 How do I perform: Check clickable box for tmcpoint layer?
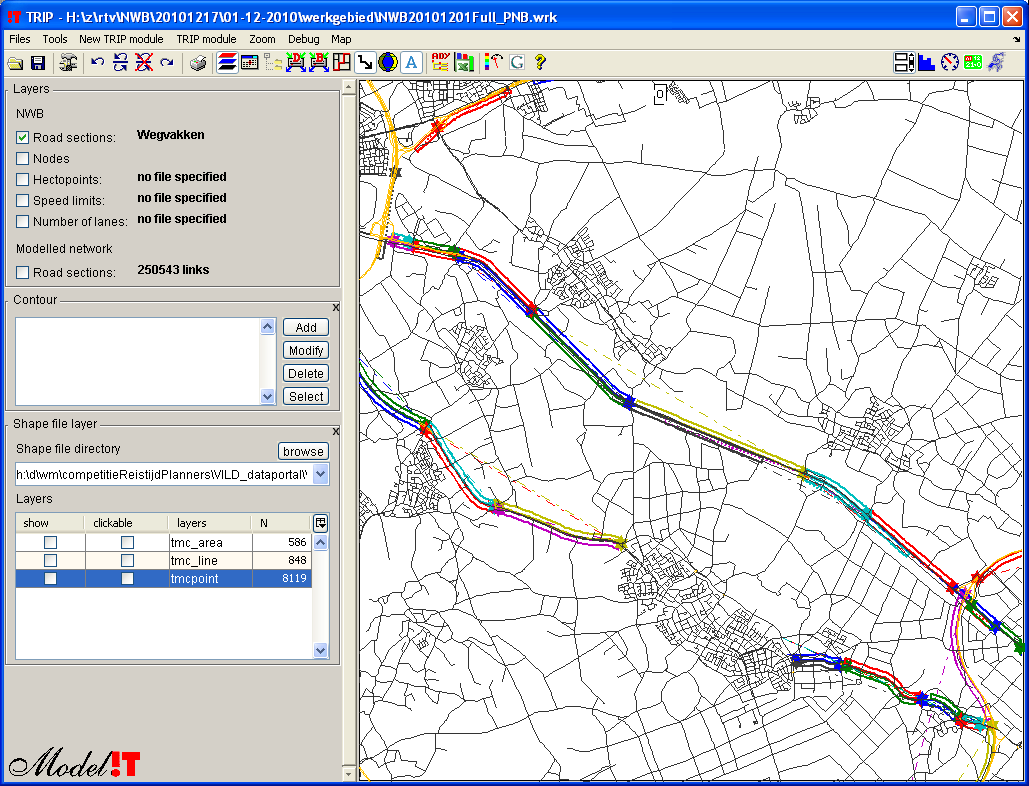tap(127, 579)
